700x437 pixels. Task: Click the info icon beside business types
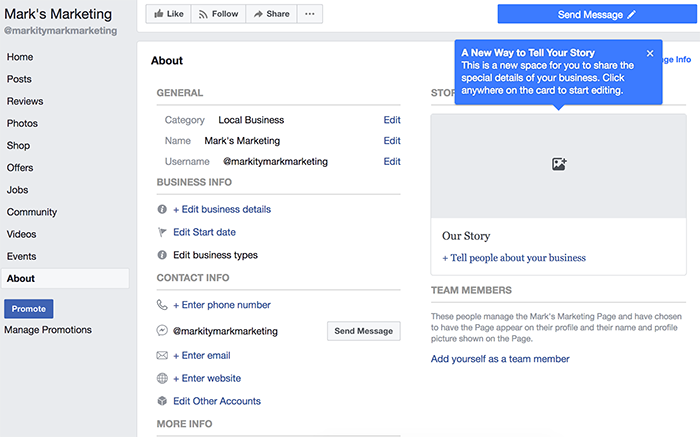tap(162, 255)
